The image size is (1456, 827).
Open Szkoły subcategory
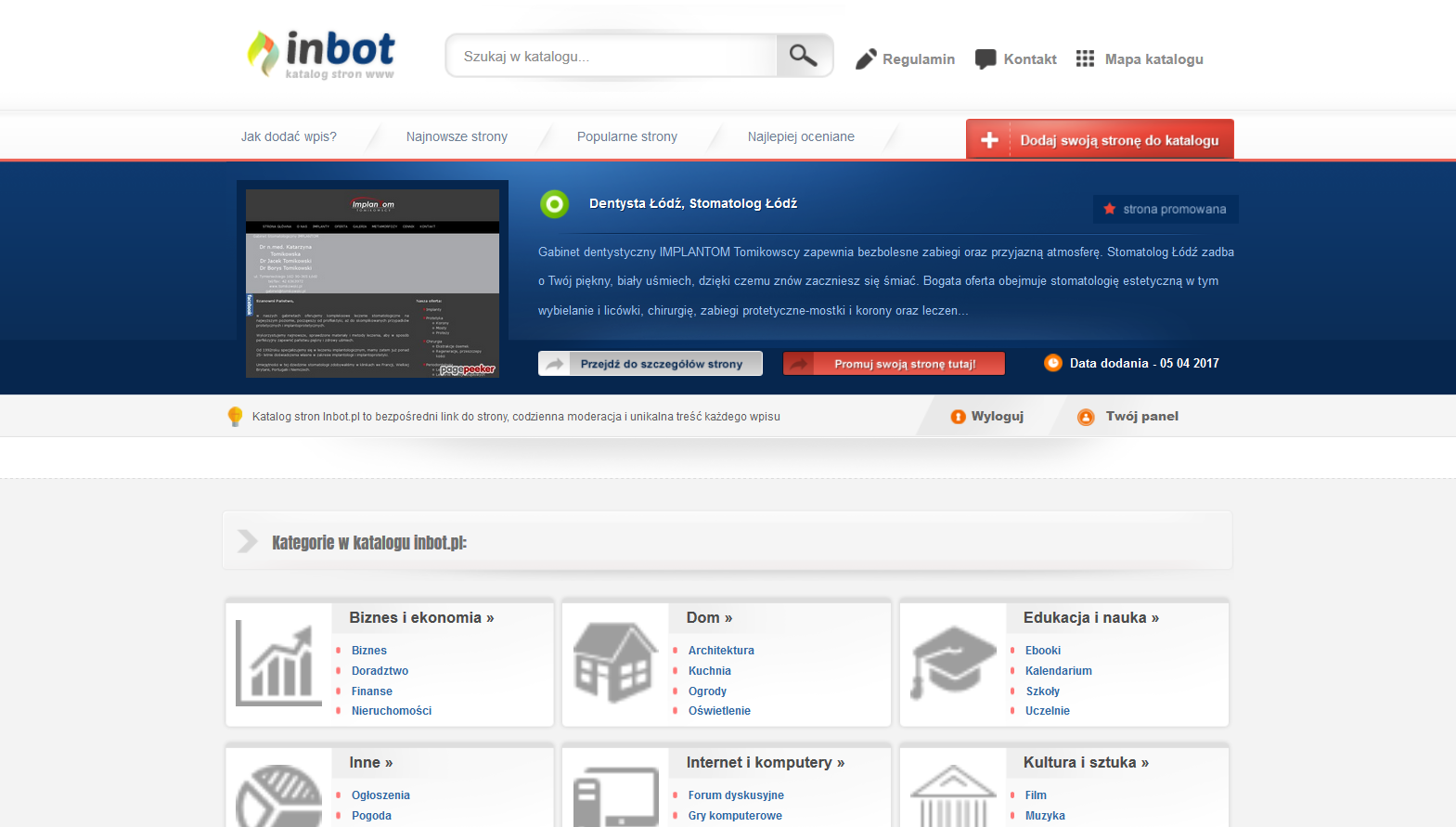pyautogui.click(x=1043, y=691)
